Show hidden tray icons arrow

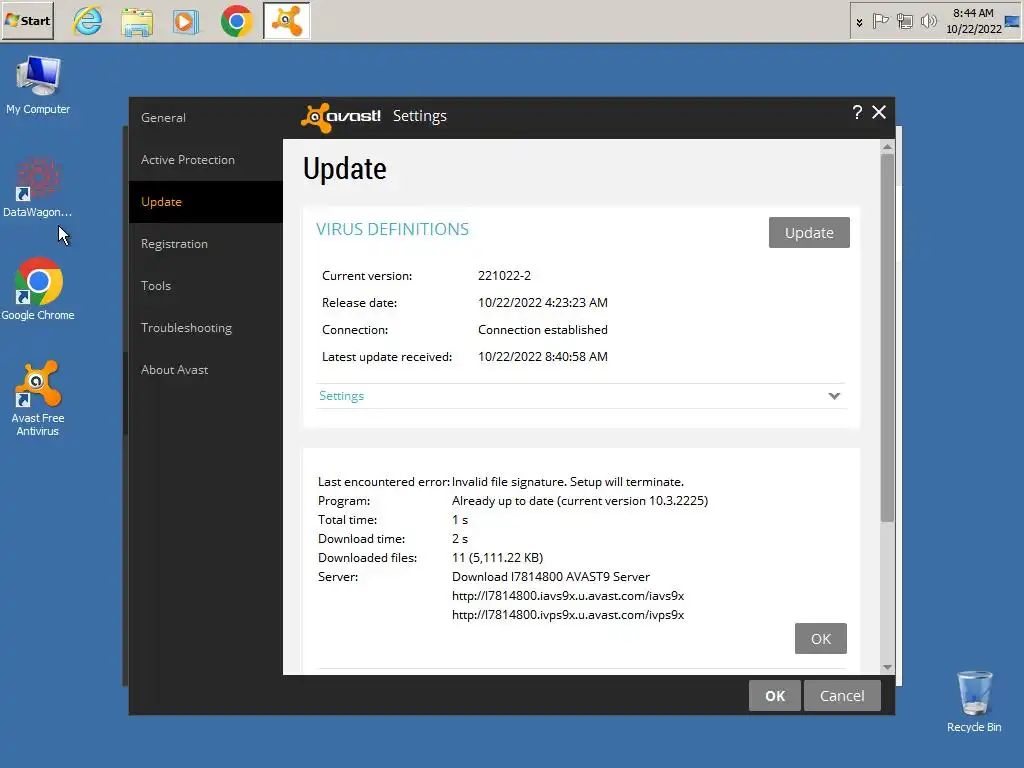859,22
